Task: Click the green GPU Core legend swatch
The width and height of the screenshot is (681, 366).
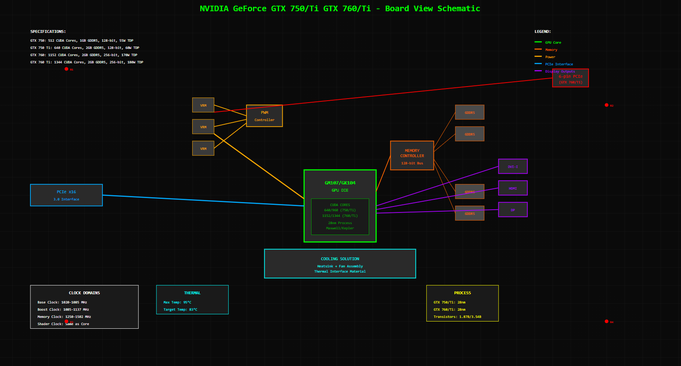Action: 538,42
